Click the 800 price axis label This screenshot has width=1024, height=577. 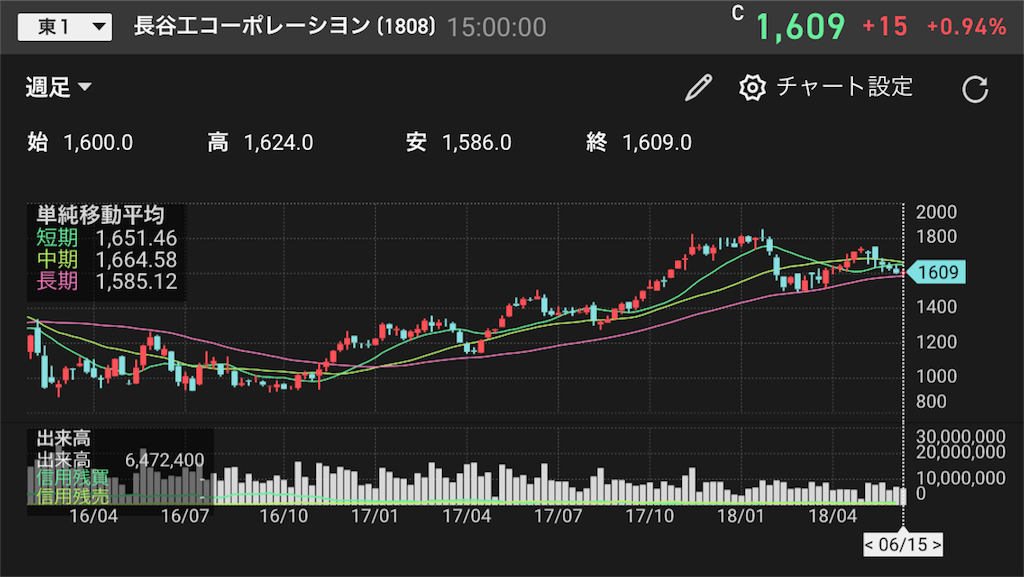coord(931,401)
